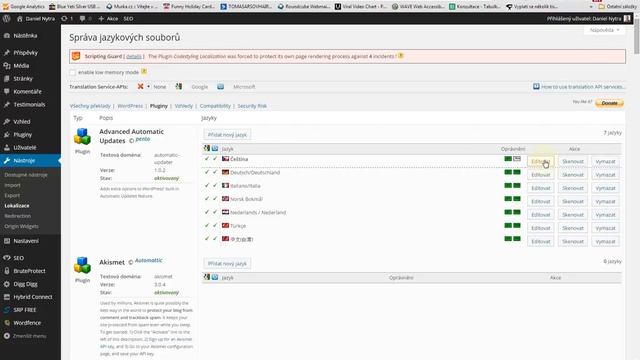Enable low memory mode checkbox
The width and height of the screenshot is (640, 360).
pyautogui.click(x=73, y=72)
